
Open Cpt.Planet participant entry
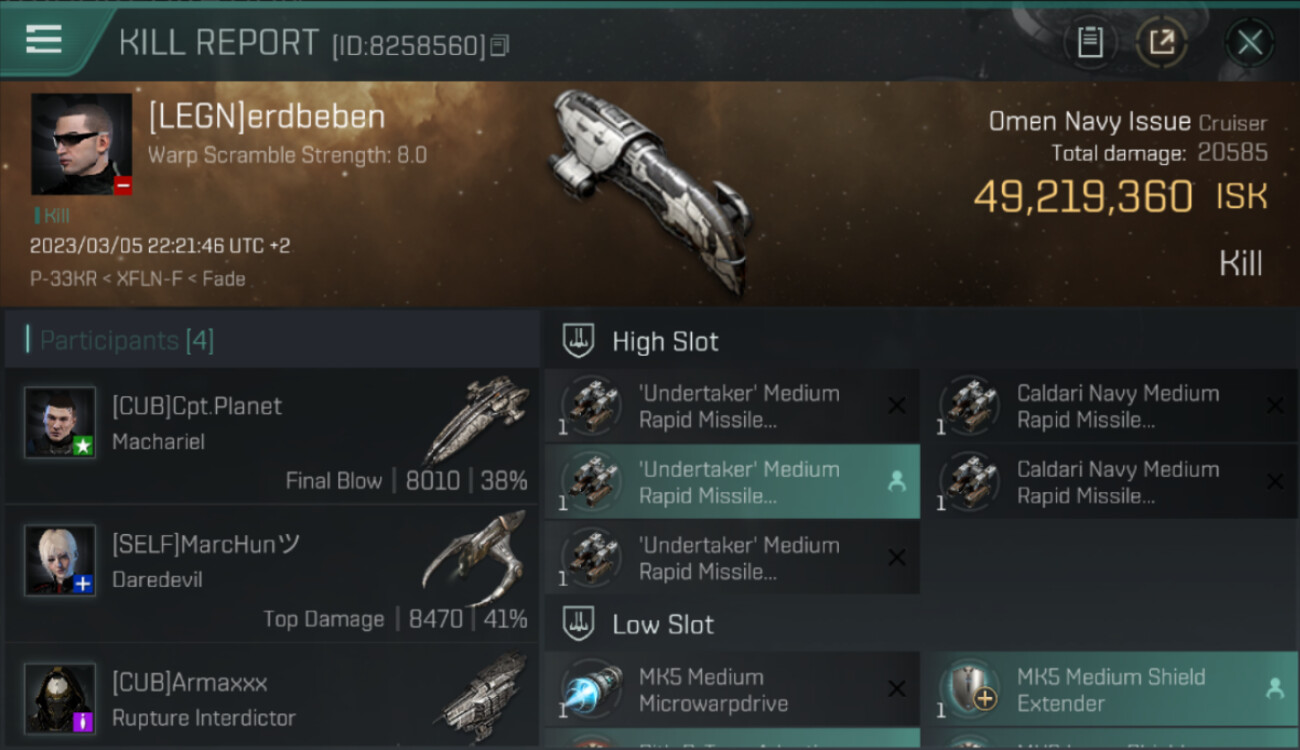coord(271,435)
